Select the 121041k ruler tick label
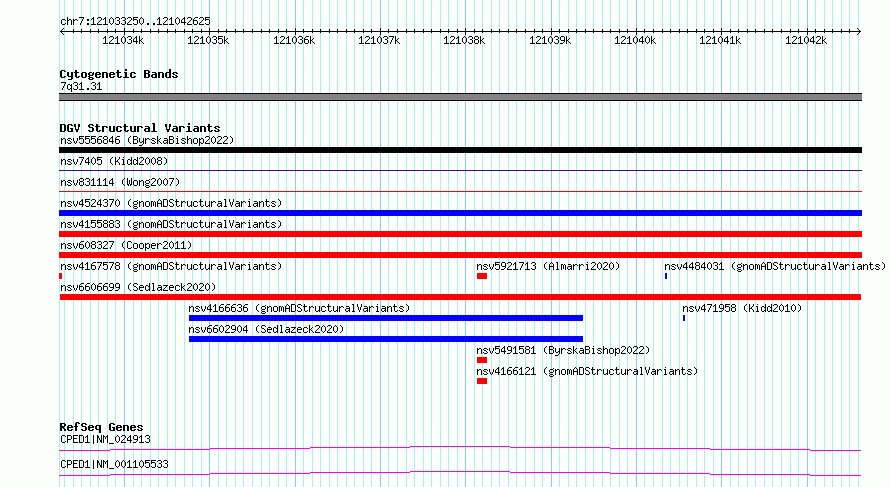Image resolution: width=890 pixels, height=487 pixels. pyautogui.click(x=720, y=40)
